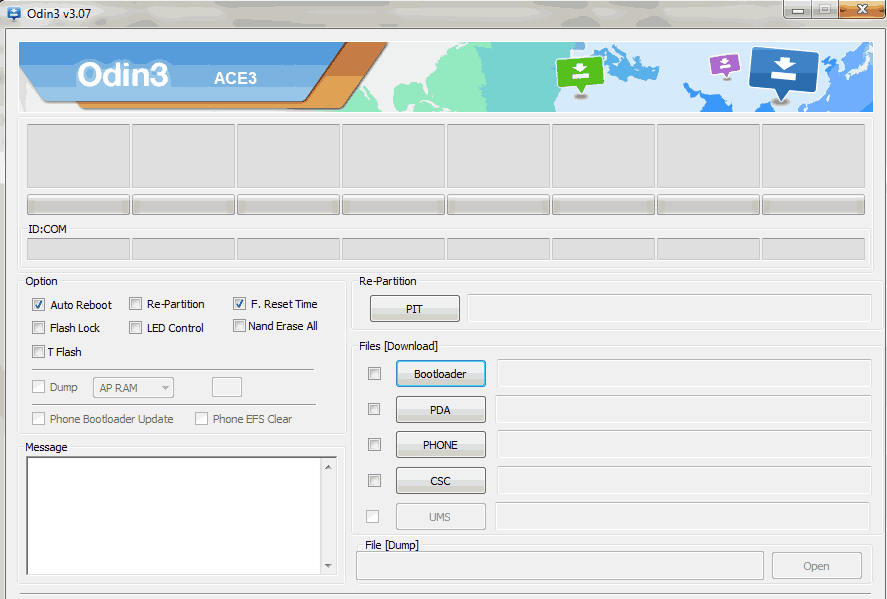887x599 pixels.
Task: Click Phone EFS Clear checkbox
Action: [201, 419]
